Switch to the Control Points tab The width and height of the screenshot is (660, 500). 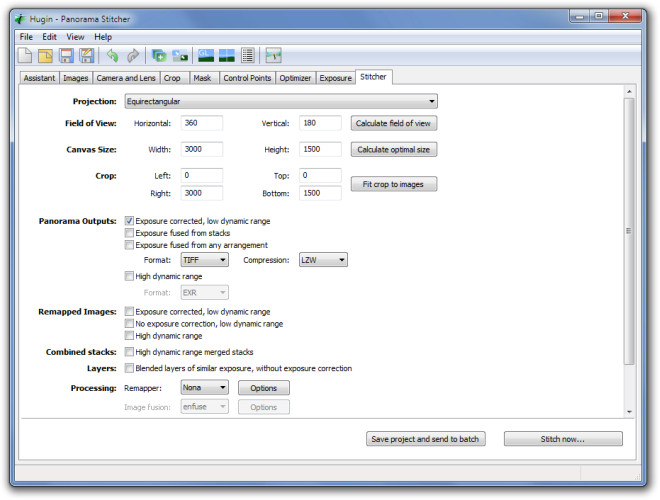point(247,78)
